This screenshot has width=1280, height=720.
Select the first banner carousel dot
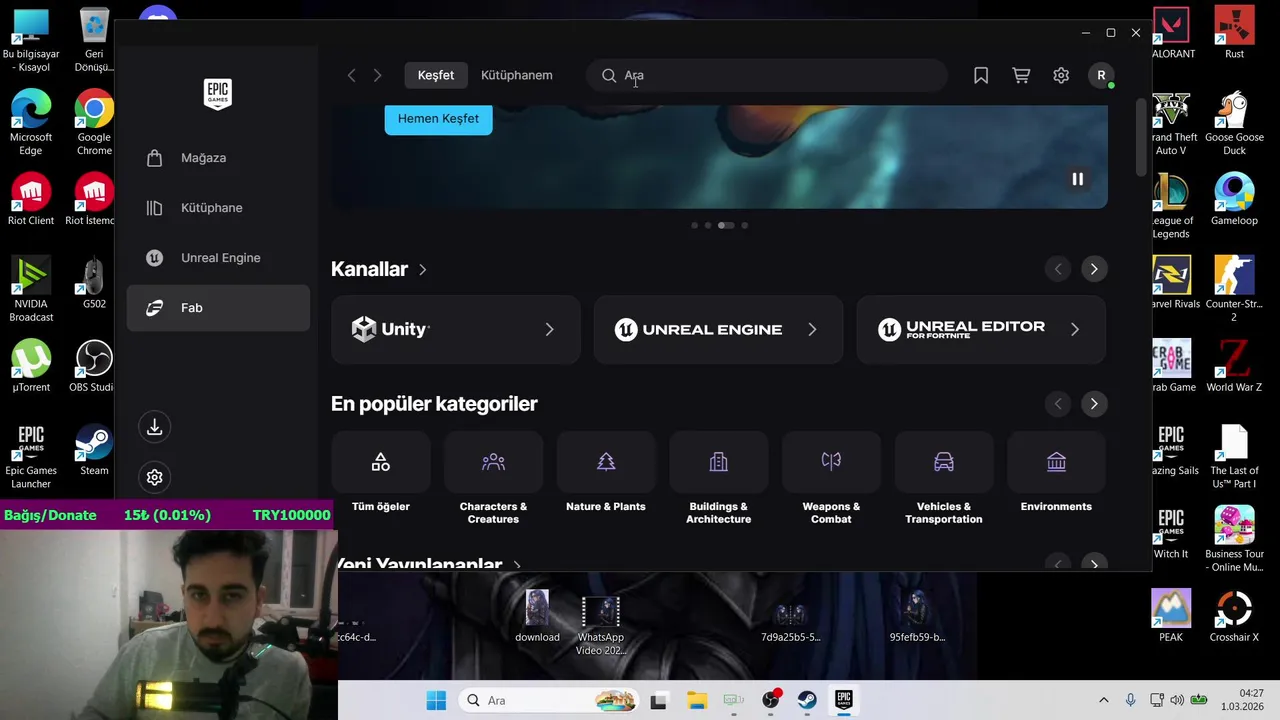695,225
